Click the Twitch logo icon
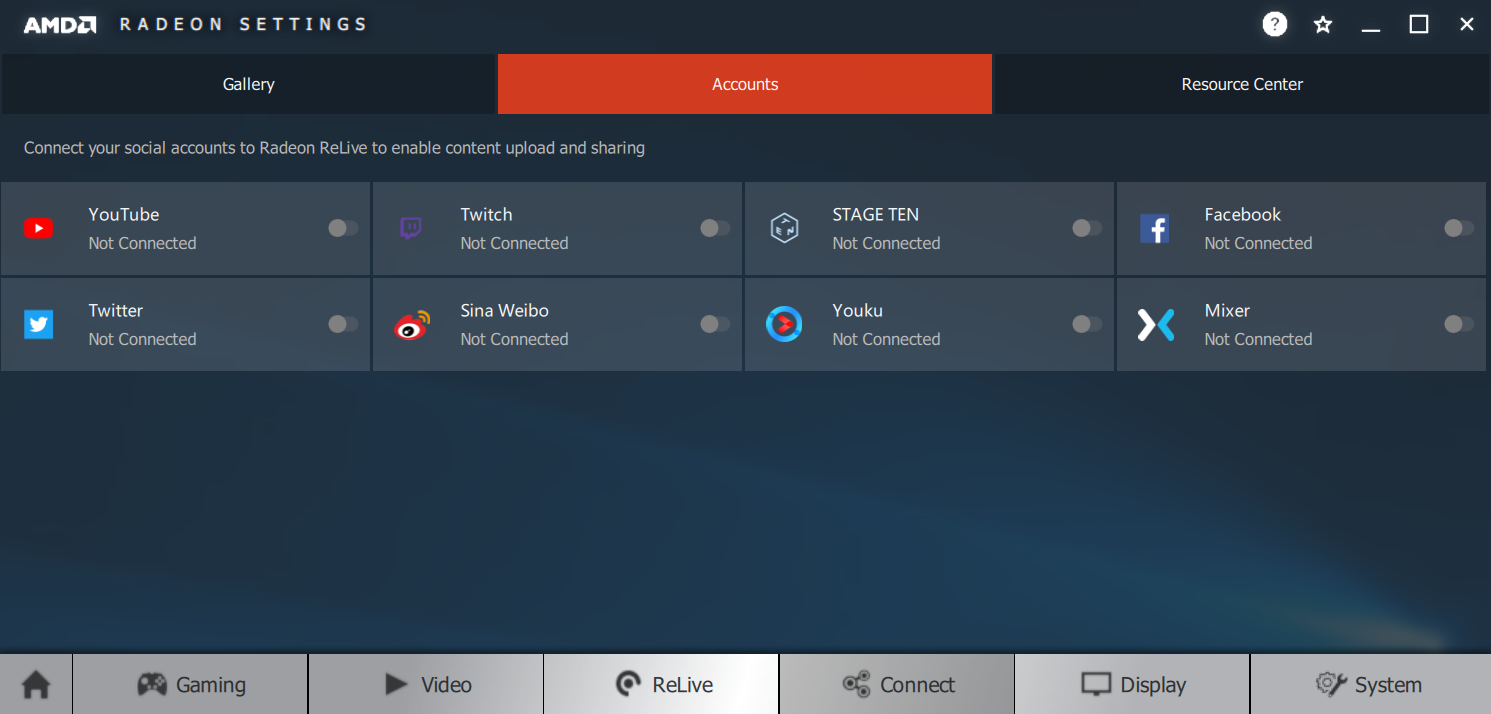The width and height of the screenshot is (1491, 714). pyautogui.click(x=411, y=229)
